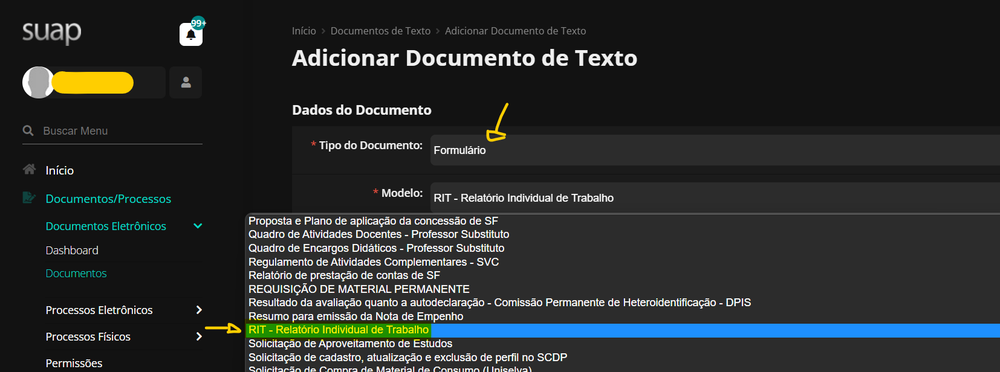The image size is (1000, 372).
Task: Select Resultado da avaliação quanto a autodeclaração
Action: coord(622,302)
